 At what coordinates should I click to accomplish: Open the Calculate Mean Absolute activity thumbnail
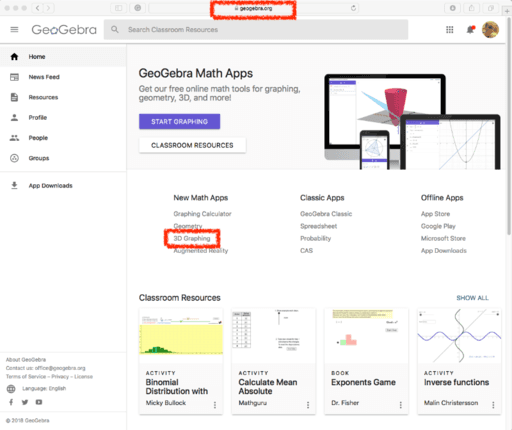274,336
